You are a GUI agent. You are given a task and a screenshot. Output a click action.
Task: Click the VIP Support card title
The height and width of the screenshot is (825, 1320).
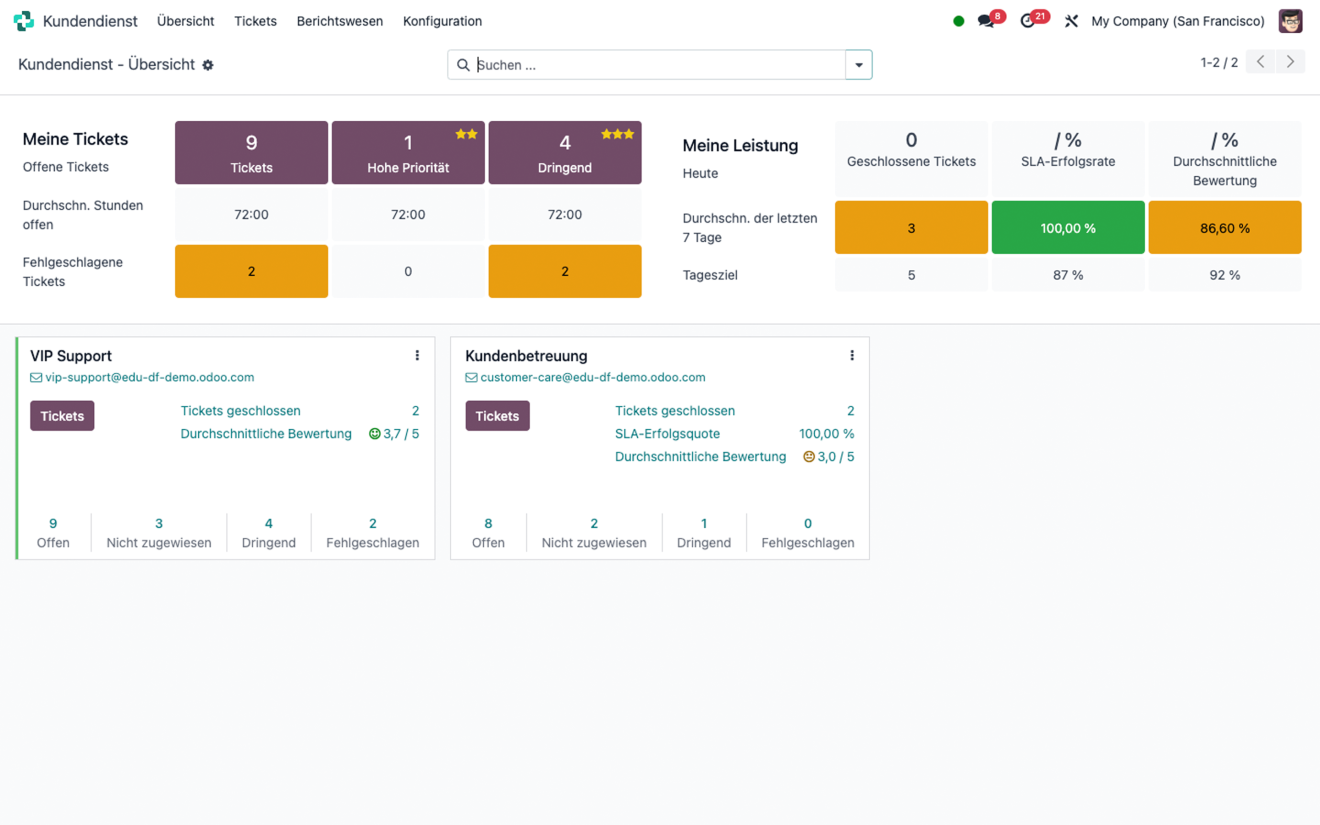click(x=71, y=356)
